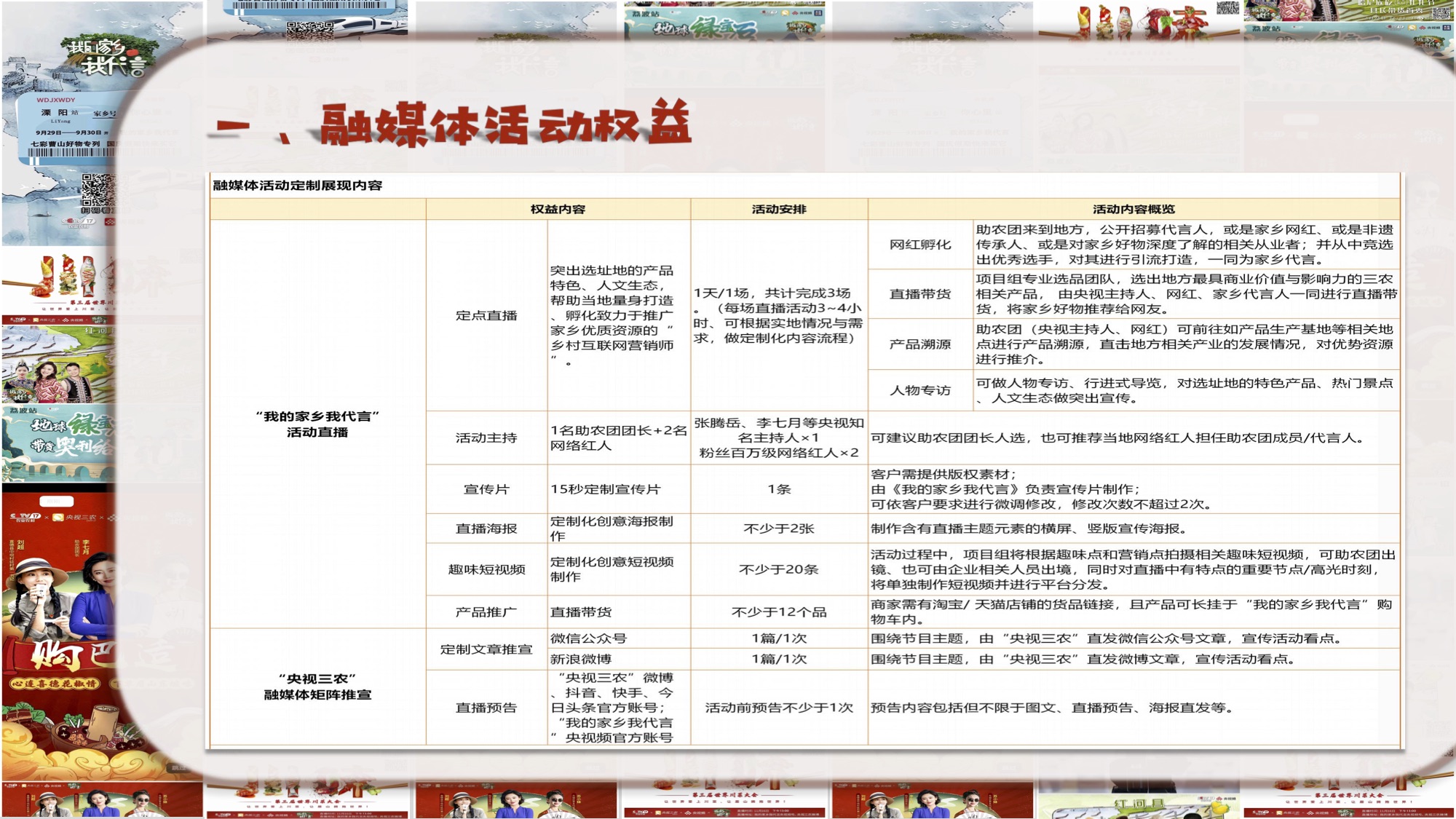Click the 活动主持 cell
Screen dimensions: 1456x819
click(x=486, y=438)
